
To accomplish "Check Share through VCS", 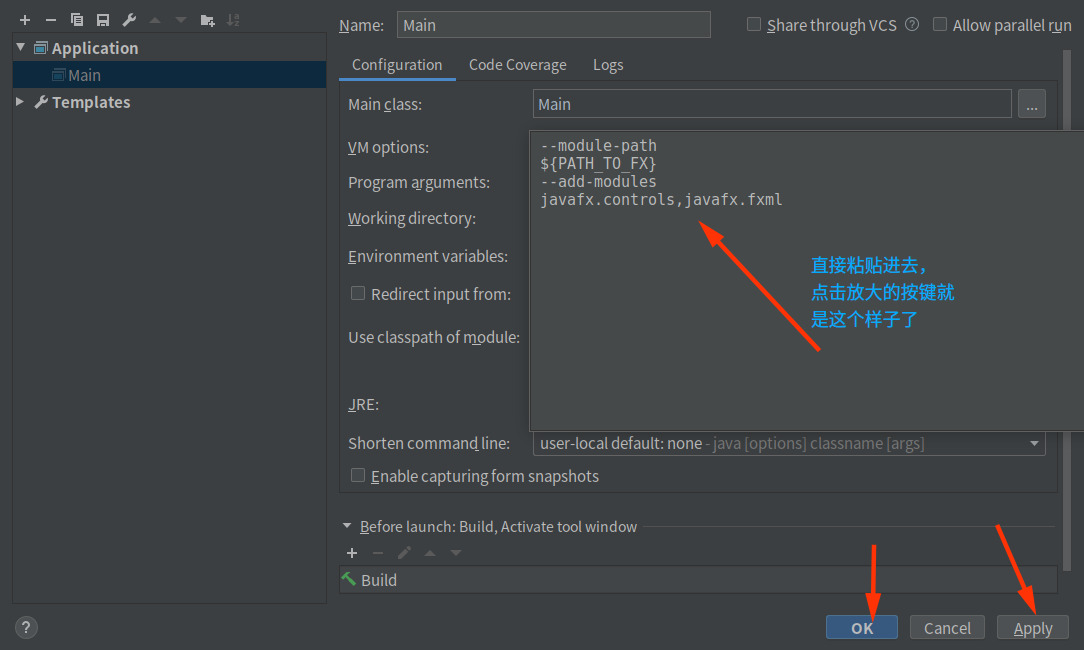I will tap(753, 24).
